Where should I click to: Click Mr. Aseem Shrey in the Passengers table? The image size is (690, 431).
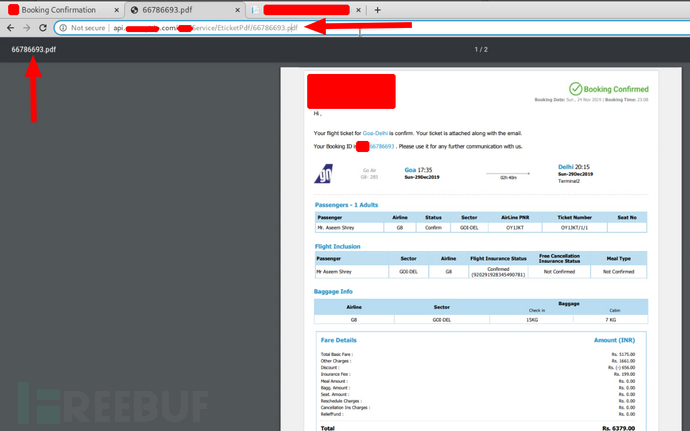(x=336, y=228)
